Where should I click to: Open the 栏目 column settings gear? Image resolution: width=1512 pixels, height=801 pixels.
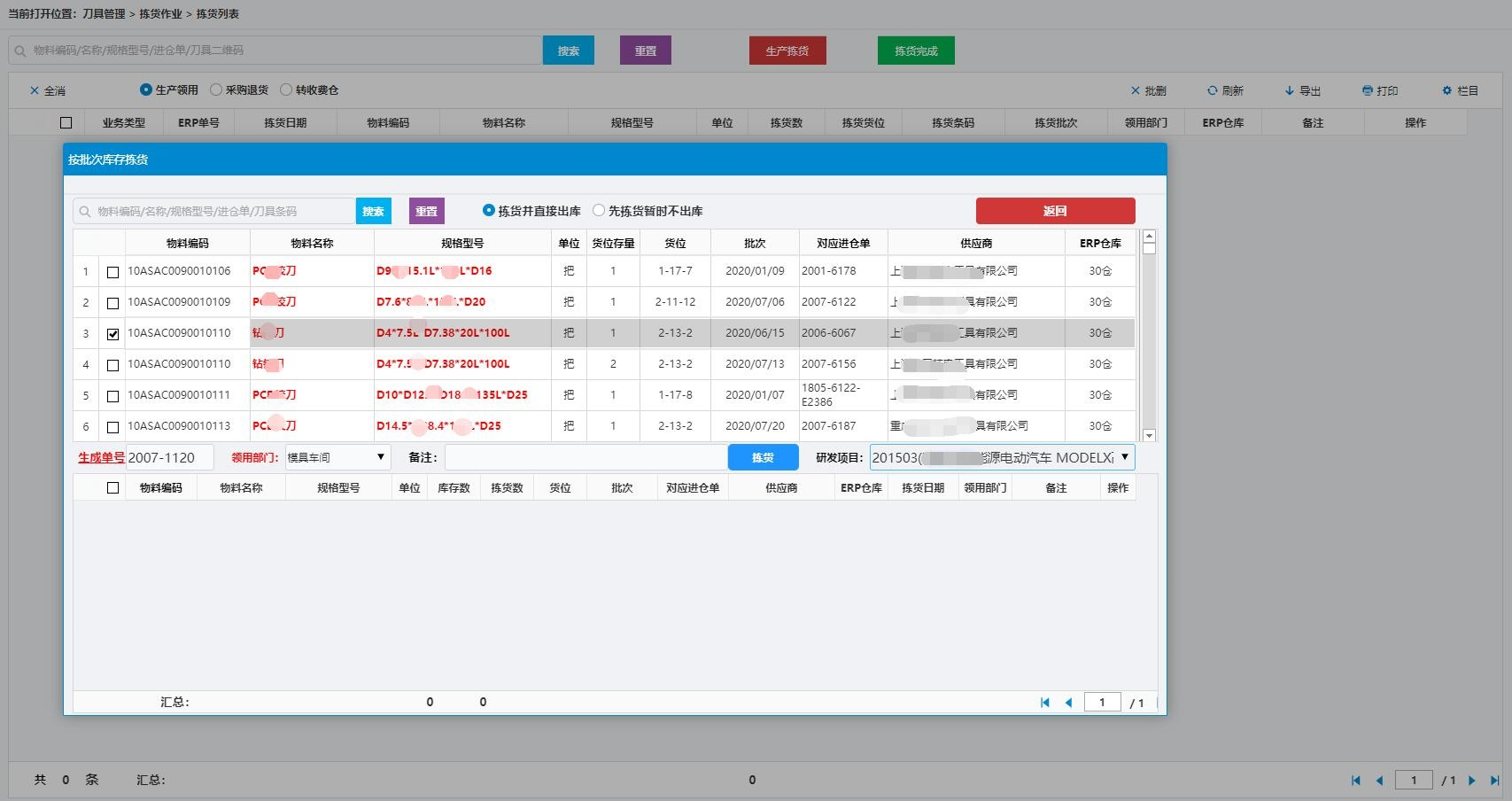(x=1447, y=90)
